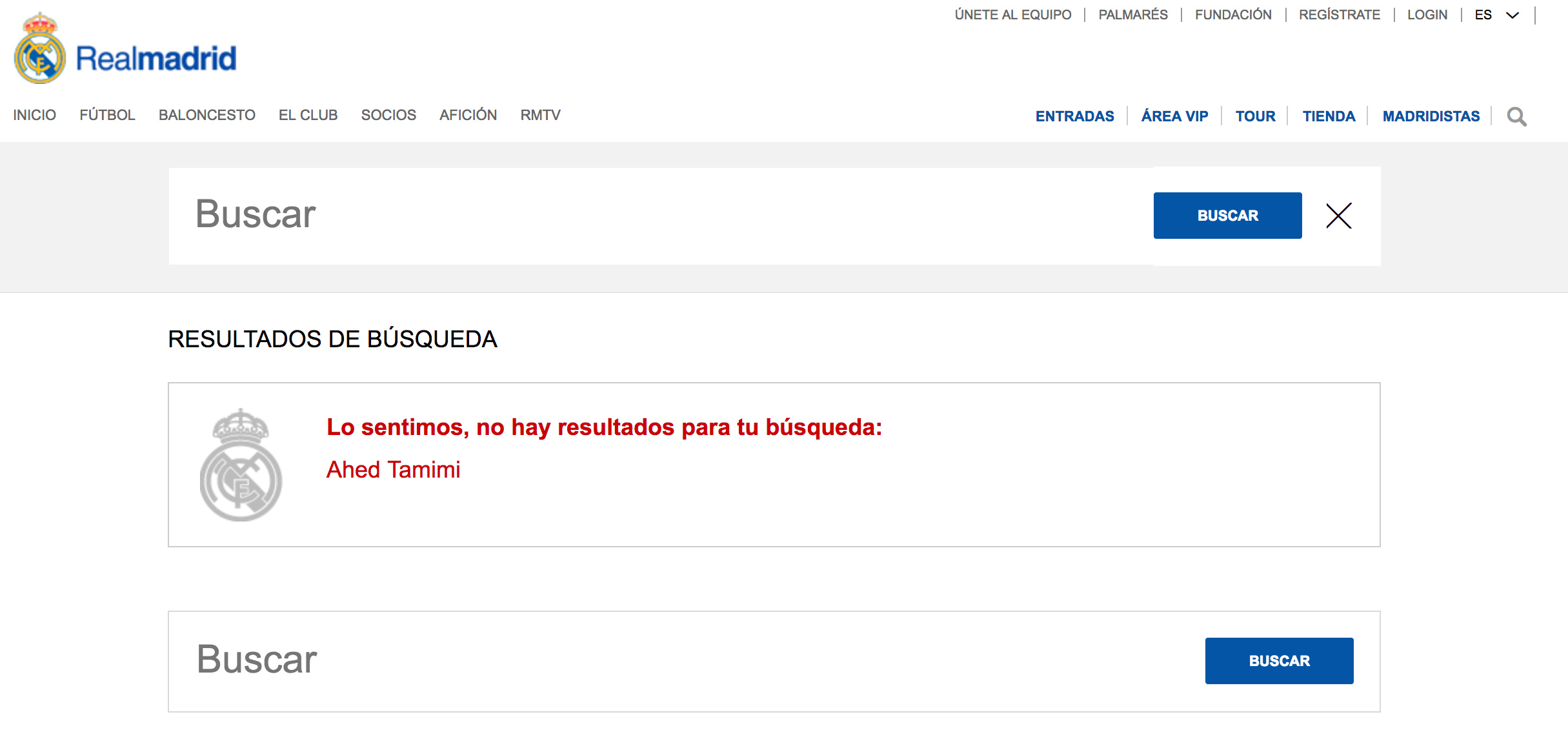
Task: Open the REGÍSTRATE sign-up link
Action: point(1339,15)
